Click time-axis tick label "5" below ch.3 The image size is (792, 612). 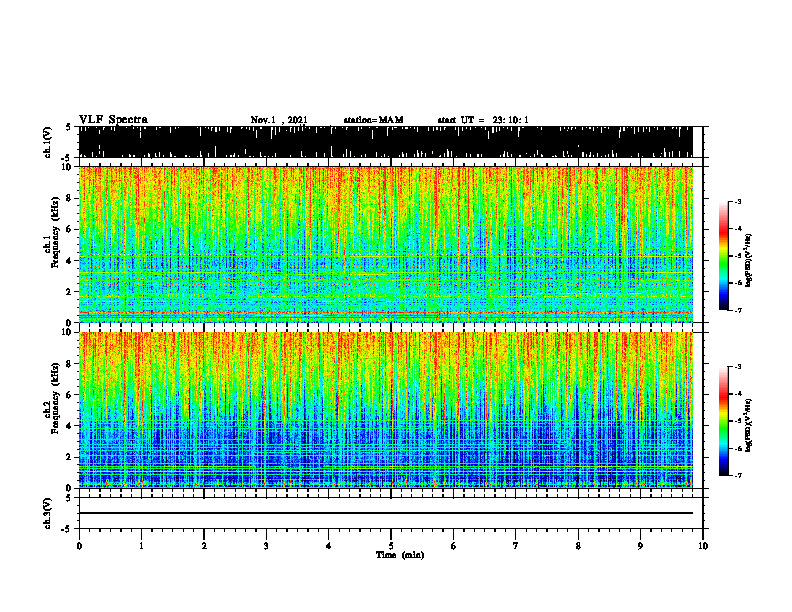click(x=391, y=546)
